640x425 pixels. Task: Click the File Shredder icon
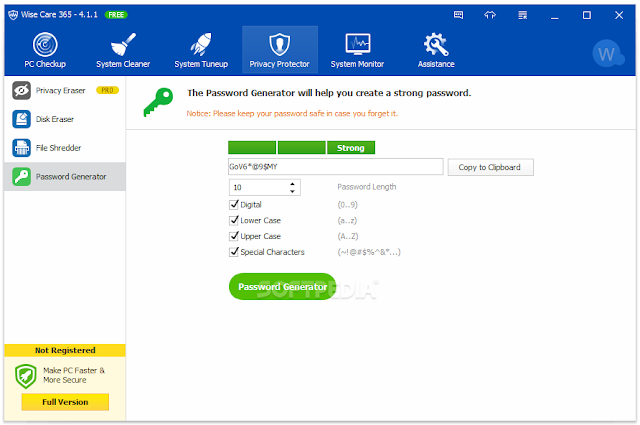pos(21,148)
